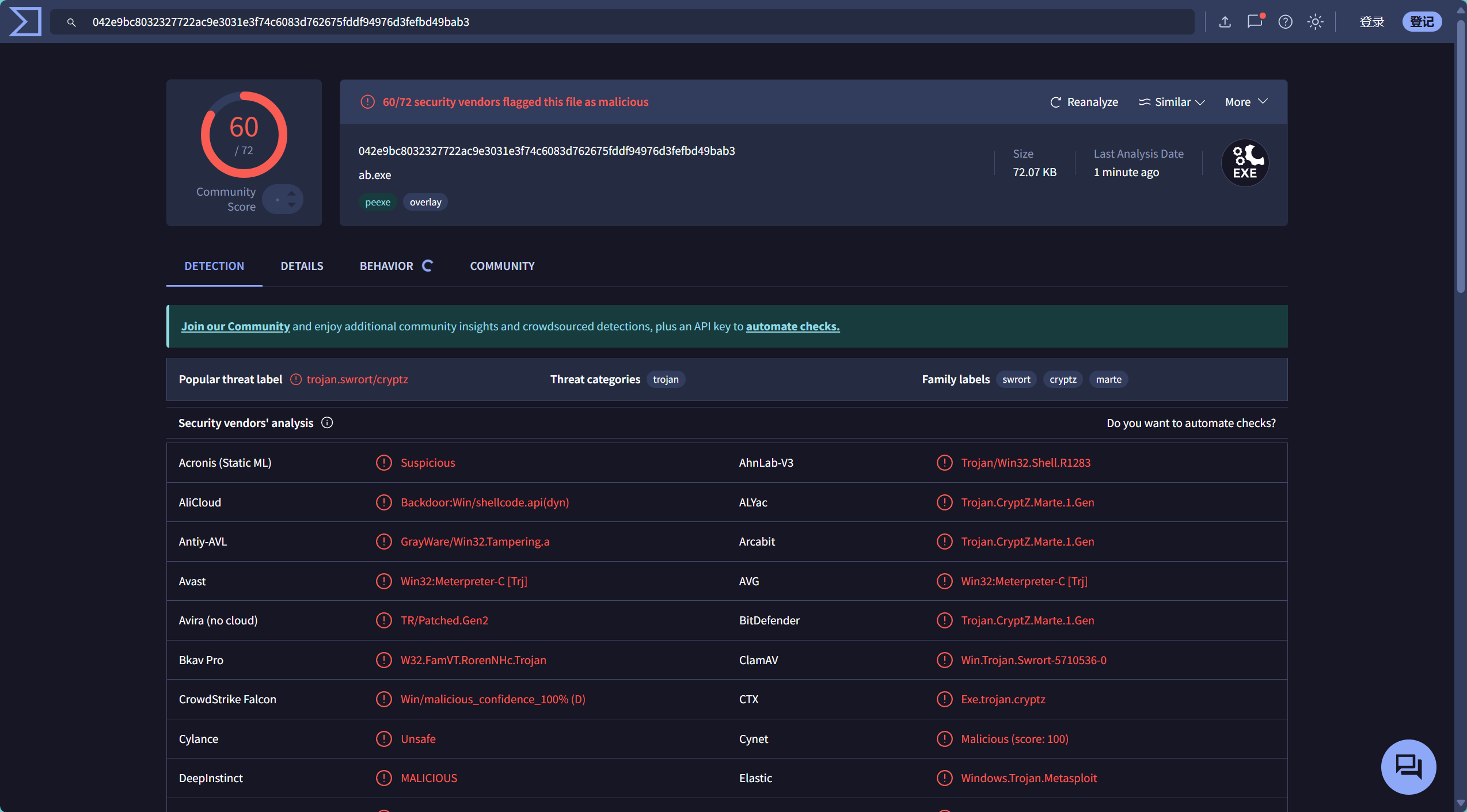Image resolution: width=1467 pixels, height=812 pixels.
Task: Click the marte family label
Action: (x=1108, y=379)
